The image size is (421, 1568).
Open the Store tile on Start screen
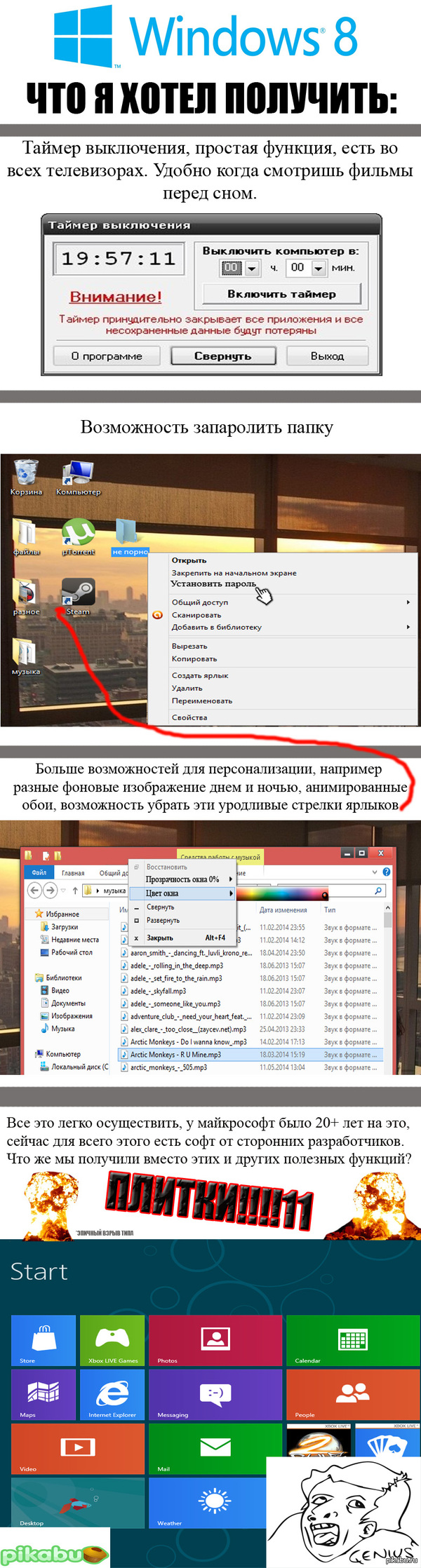pyautogui.click(x=43, y=1340)
